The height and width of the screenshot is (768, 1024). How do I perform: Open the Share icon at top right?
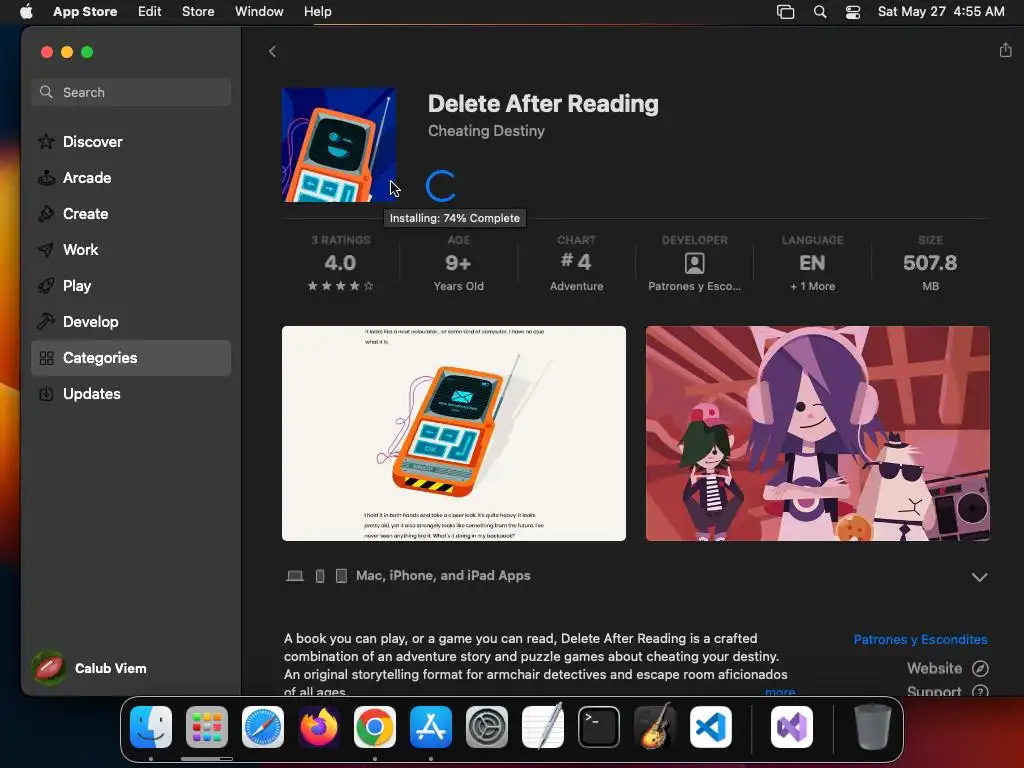point(1005,50)
